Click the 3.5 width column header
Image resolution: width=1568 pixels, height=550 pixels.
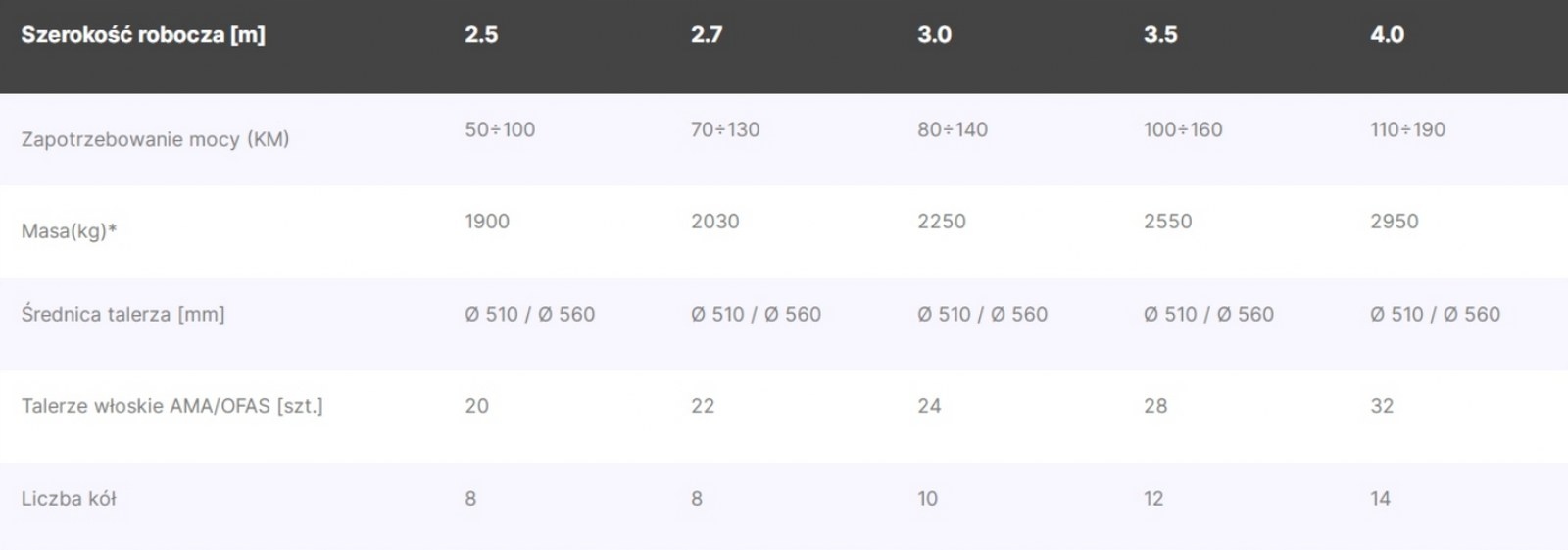(x=1160, y=35)
